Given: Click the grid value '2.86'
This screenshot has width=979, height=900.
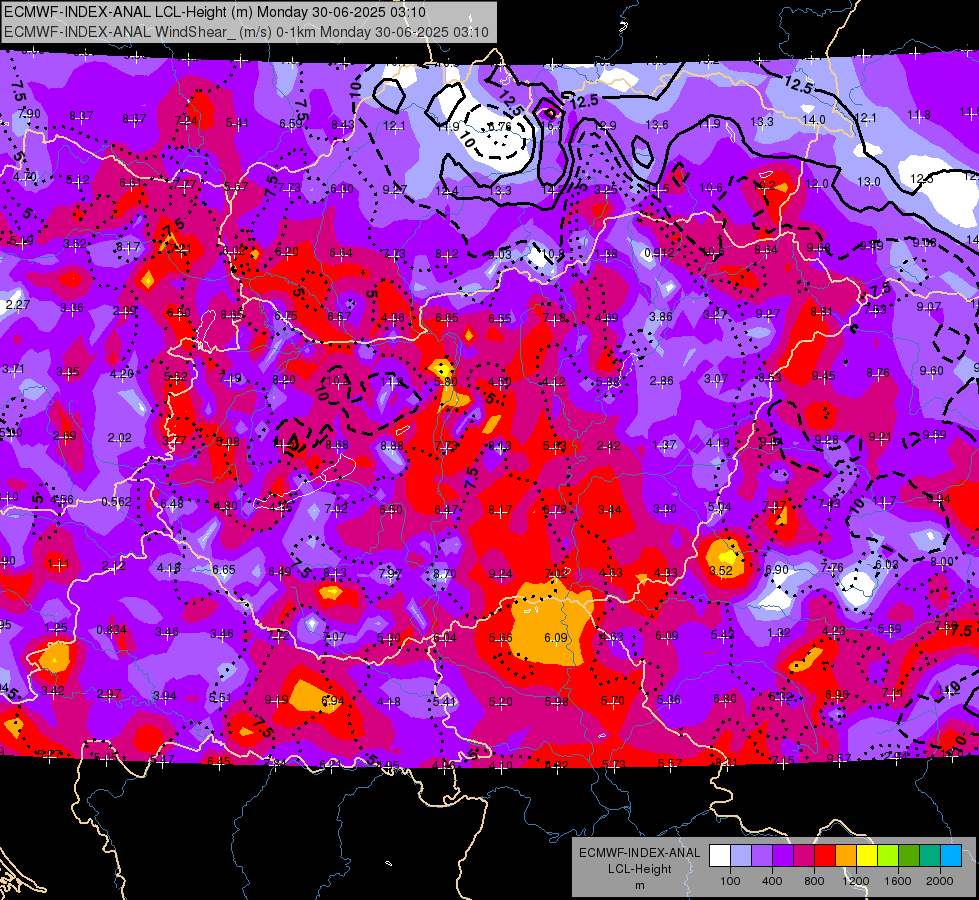Looking at the screenshot, I should [661, 380].
